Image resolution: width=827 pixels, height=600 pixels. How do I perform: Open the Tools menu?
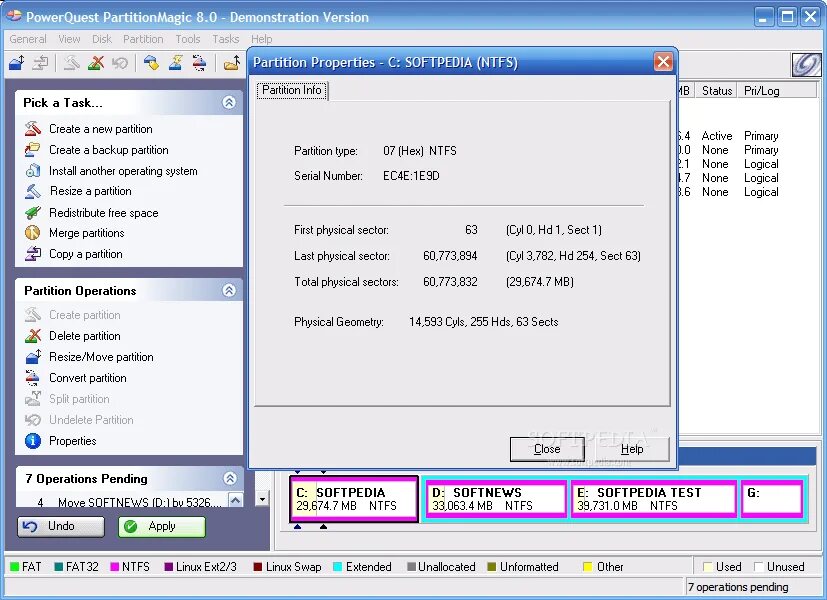(x=188, y=39)
